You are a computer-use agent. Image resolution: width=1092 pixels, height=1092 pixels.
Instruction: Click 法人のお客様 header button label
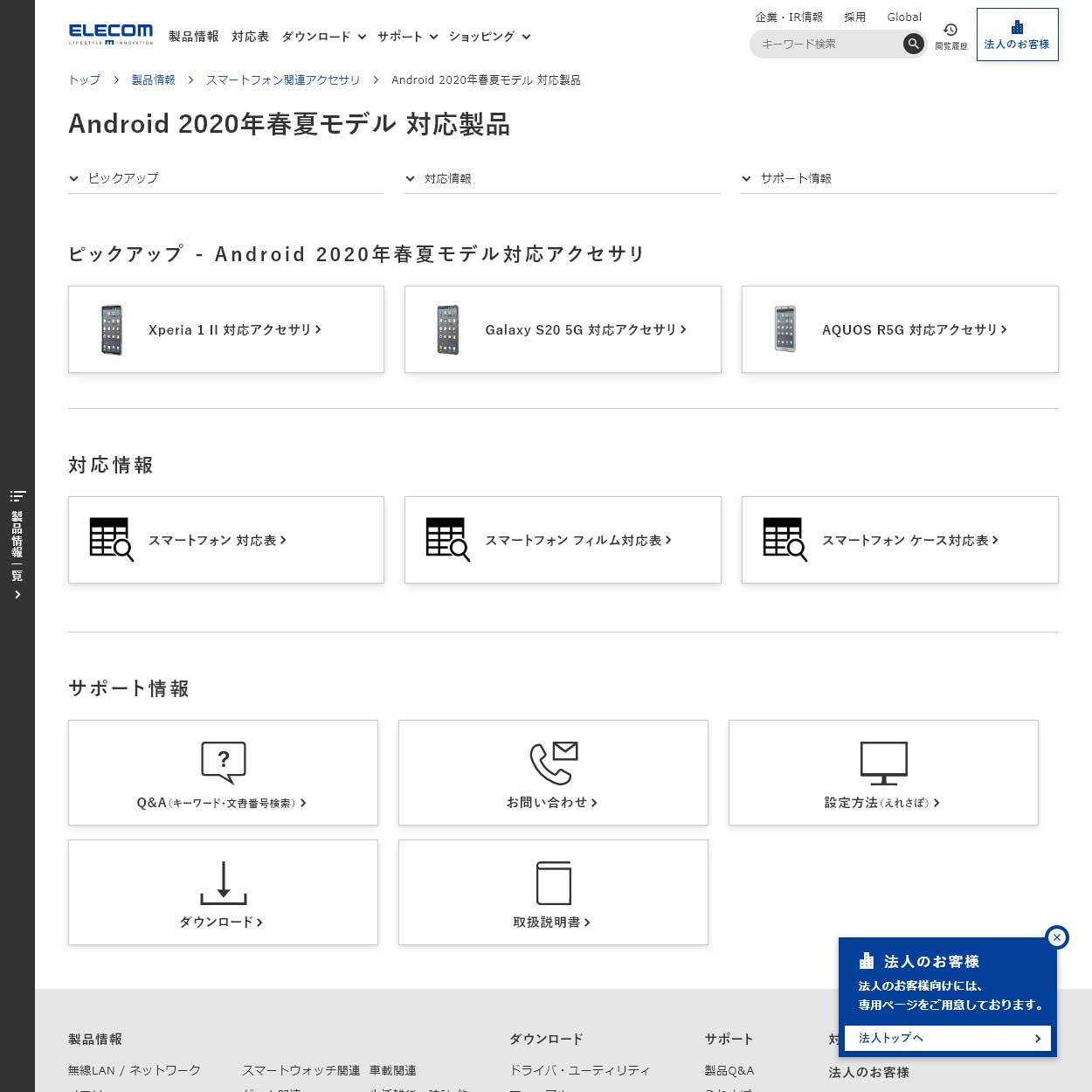[1017, 45]
